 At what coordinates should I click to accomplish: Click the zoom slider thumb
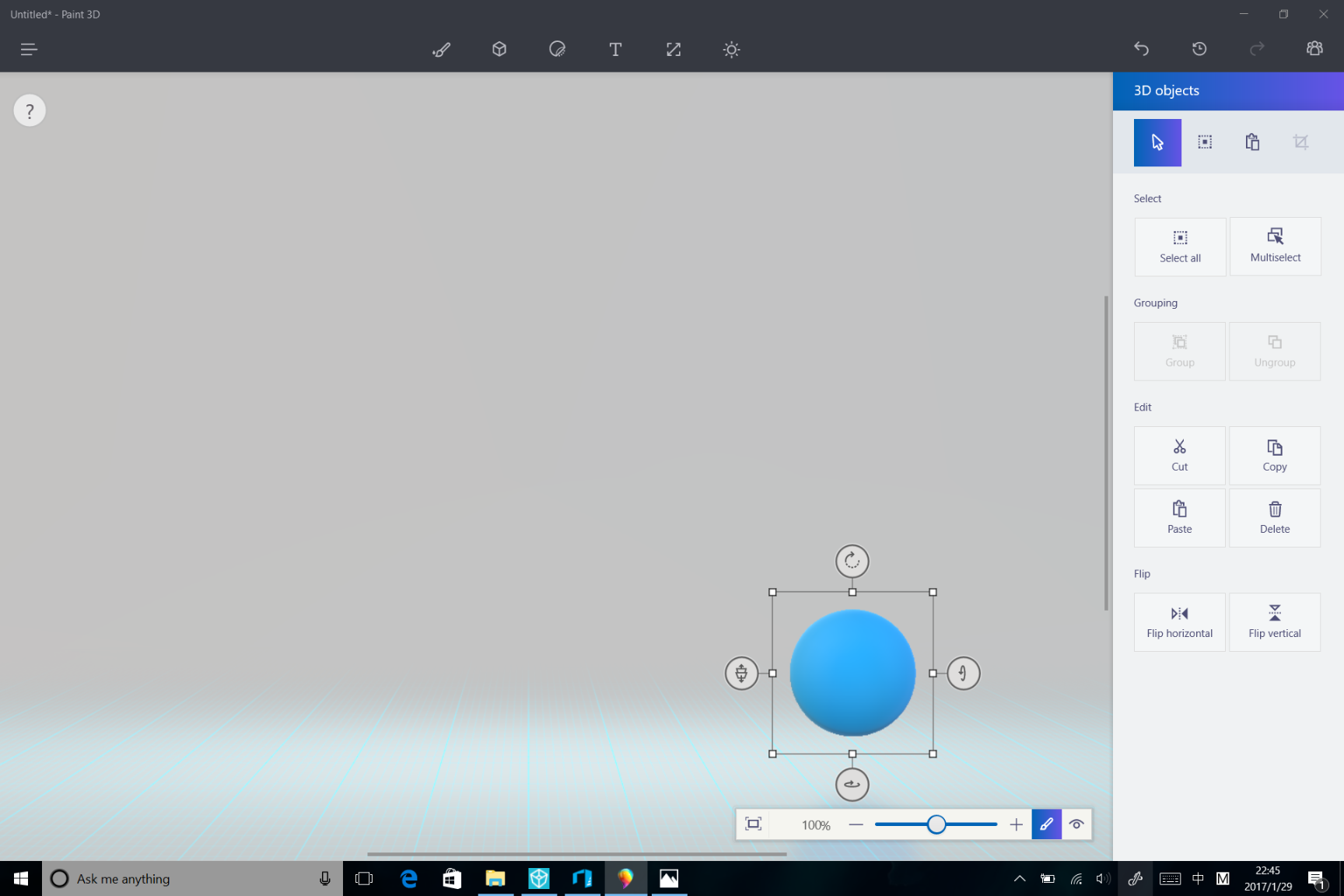936,824
